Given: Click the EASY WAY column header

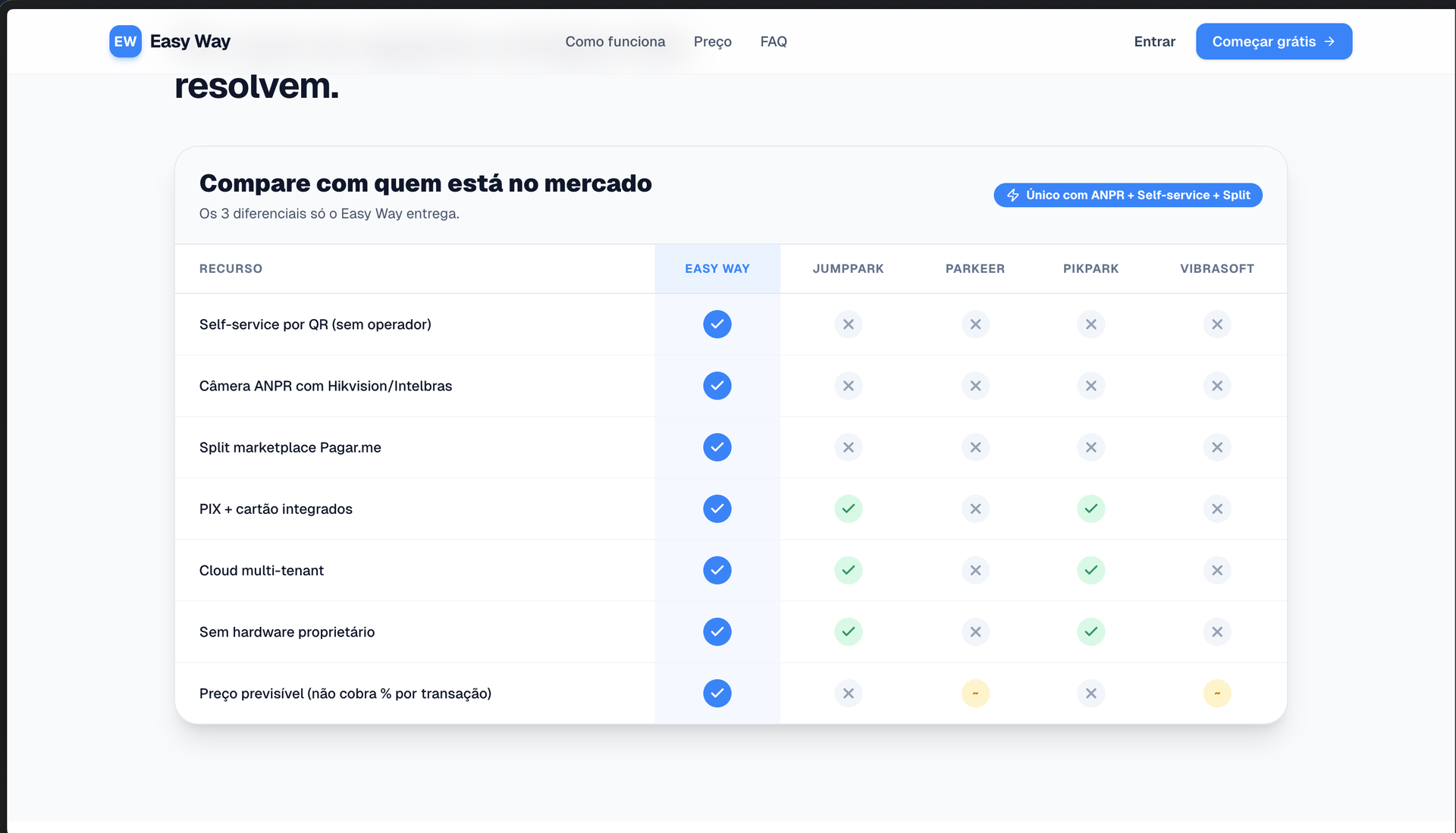Looking at the screenshot, I should point(717,269).
